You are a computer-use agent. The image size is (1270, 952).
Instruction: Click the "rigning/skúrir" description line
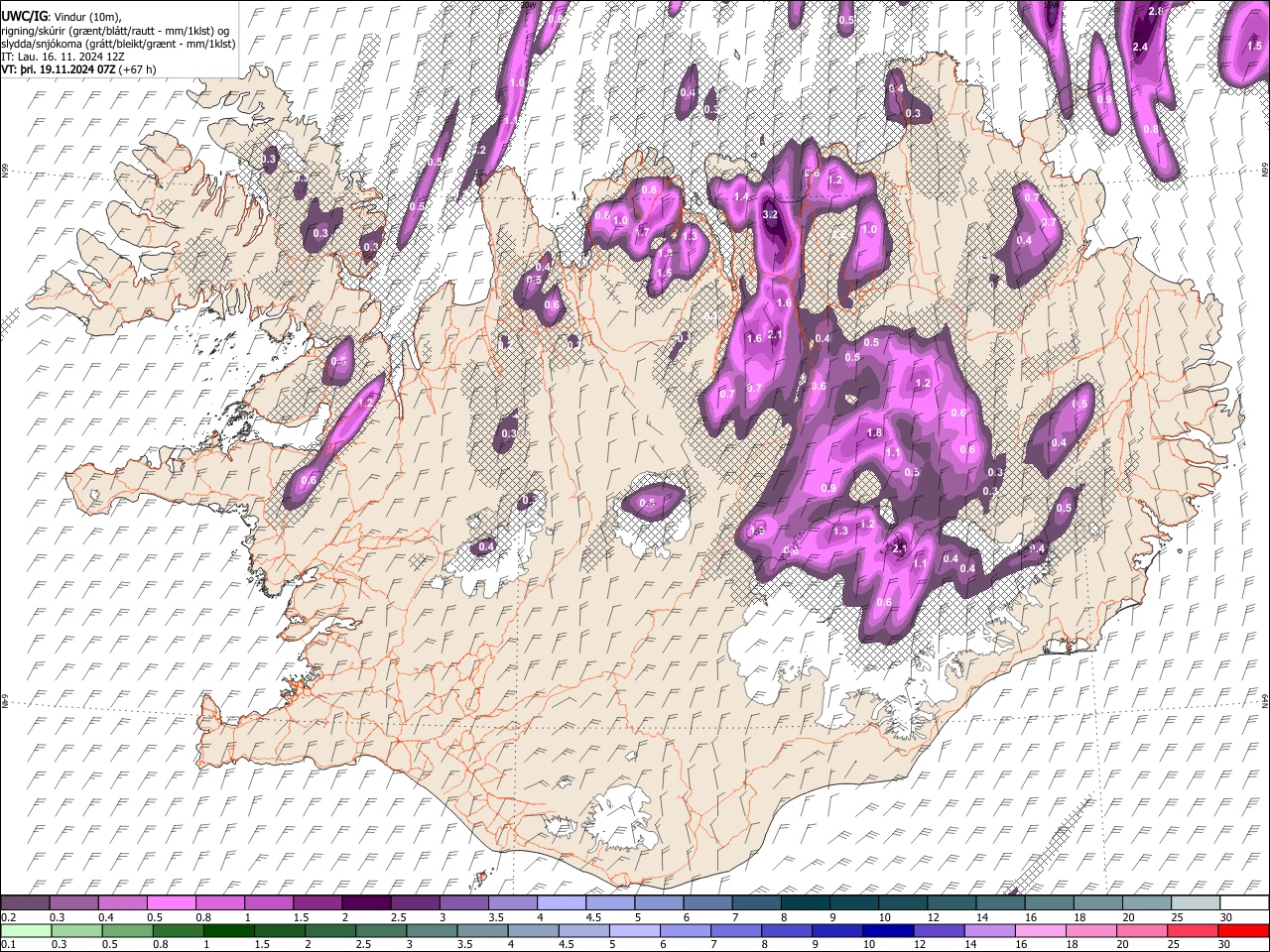116,31
